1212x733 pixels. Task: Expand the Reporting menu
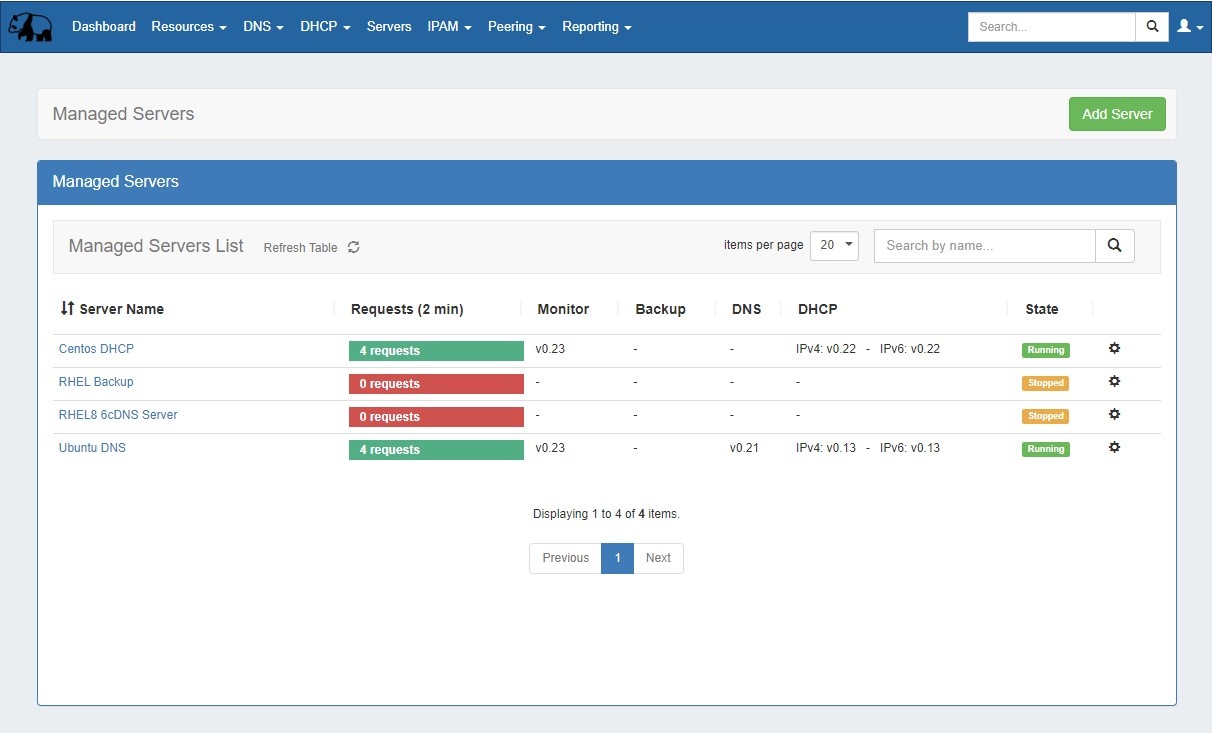[x=596, y=27]
